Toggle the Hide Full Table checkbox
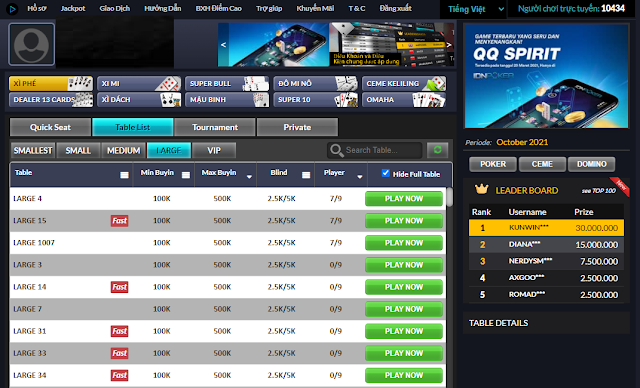 (385, 173)
